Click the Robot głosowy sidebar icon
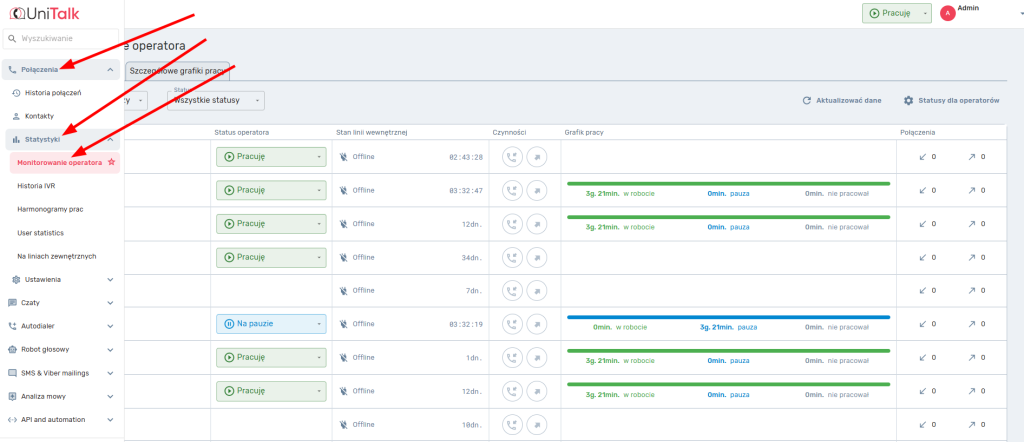 [x=12, y=349]
